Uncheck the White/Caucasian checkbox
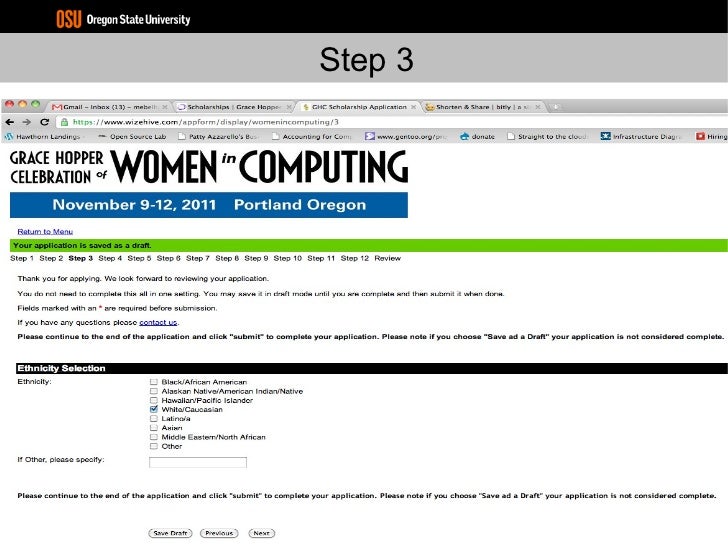The image size is (728, 546). [154, 409]
